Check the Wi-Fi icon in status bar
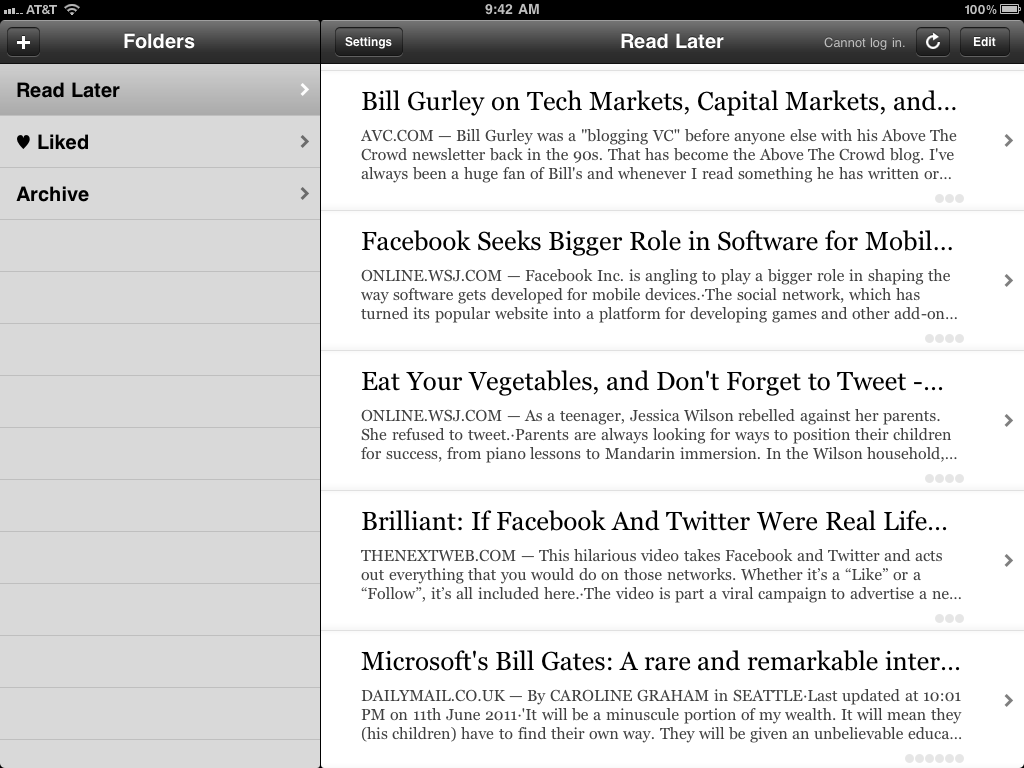 pyautogui.click(x=72, y=9)
